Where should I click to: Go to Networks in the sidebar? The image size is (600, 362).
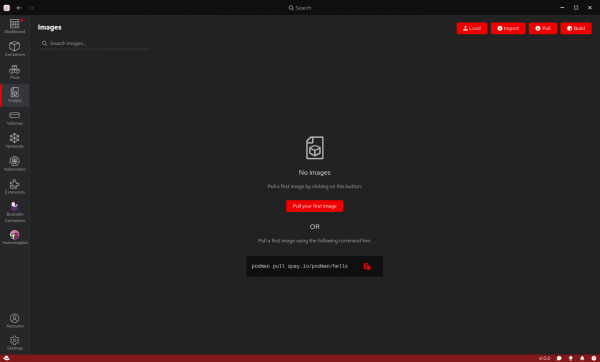point(15,141)
